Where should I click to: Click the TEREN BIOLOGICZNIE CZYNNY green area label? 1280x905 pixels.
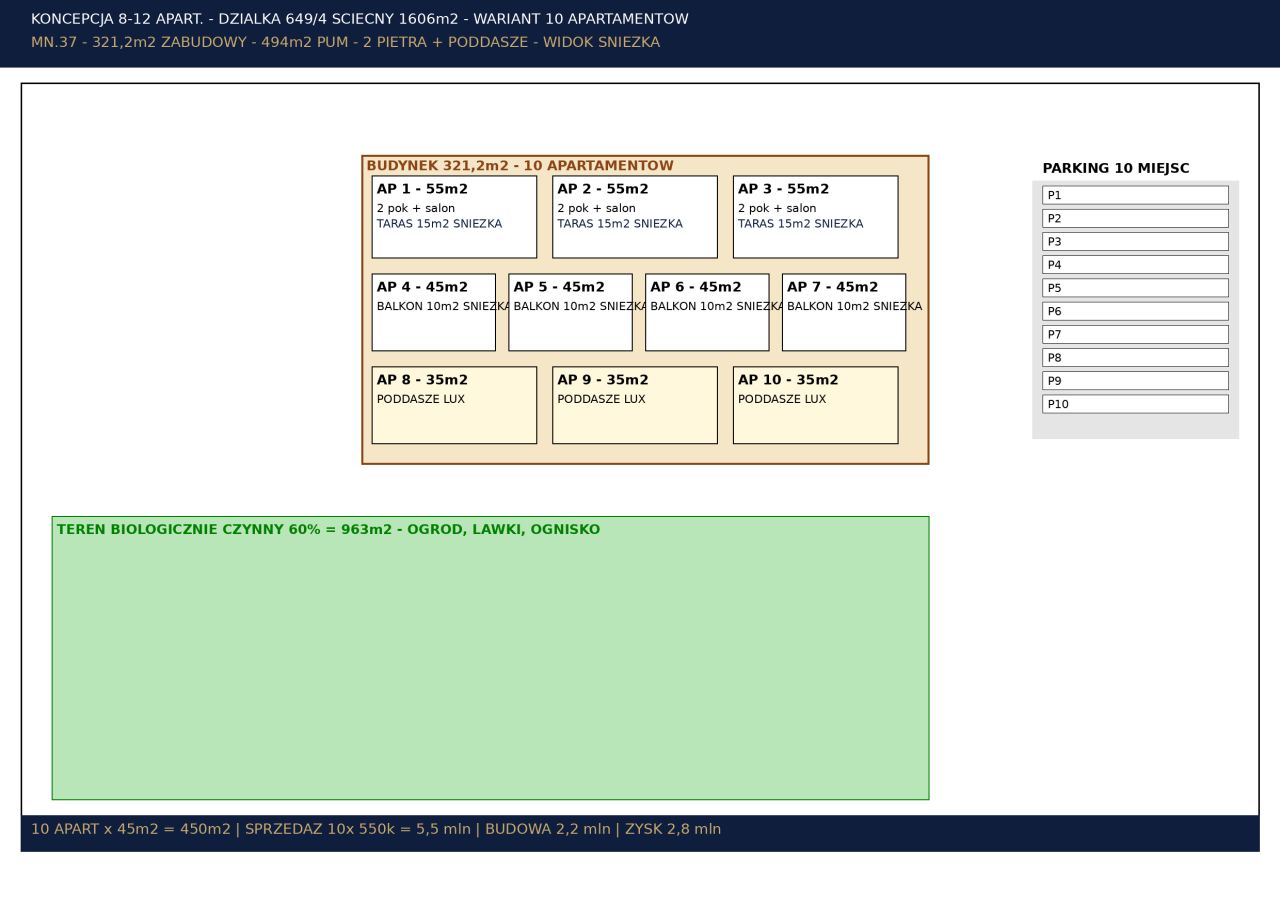[x=328, y=530]
